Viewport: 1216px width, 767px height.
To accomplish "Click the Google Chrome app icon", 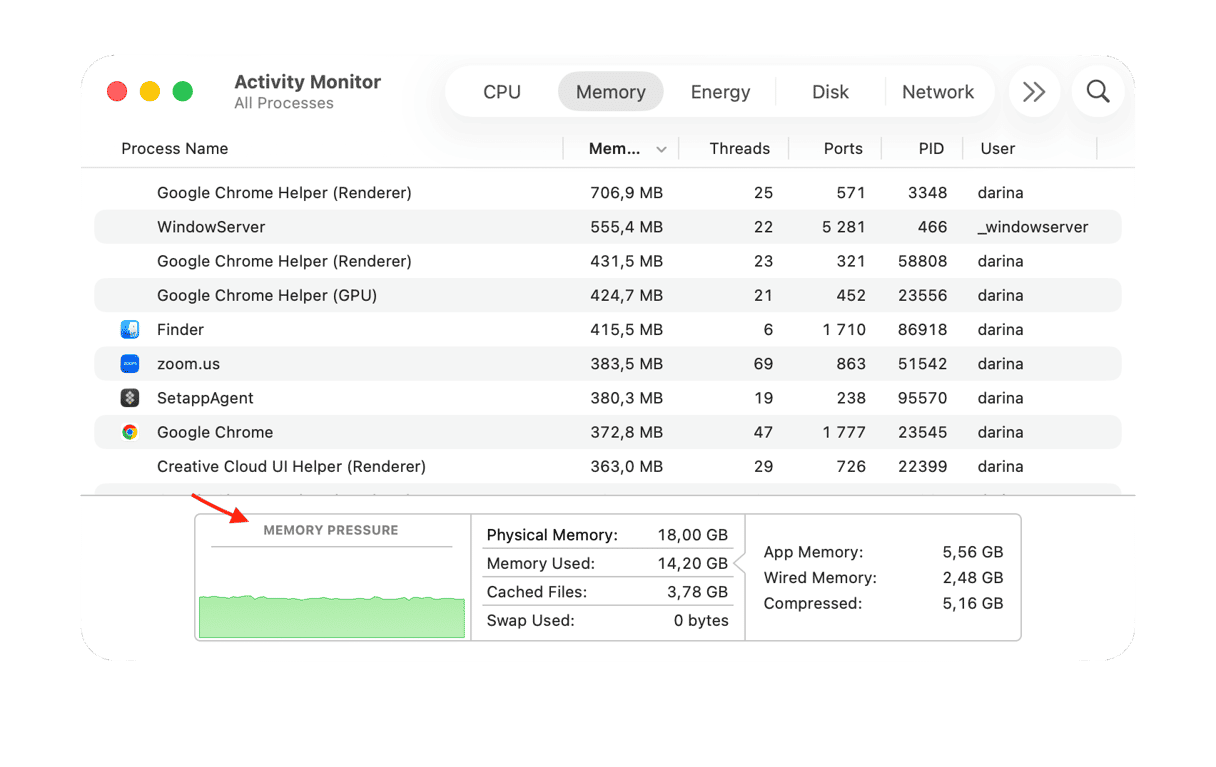I will pyautogui.click(x=130, y=432).
